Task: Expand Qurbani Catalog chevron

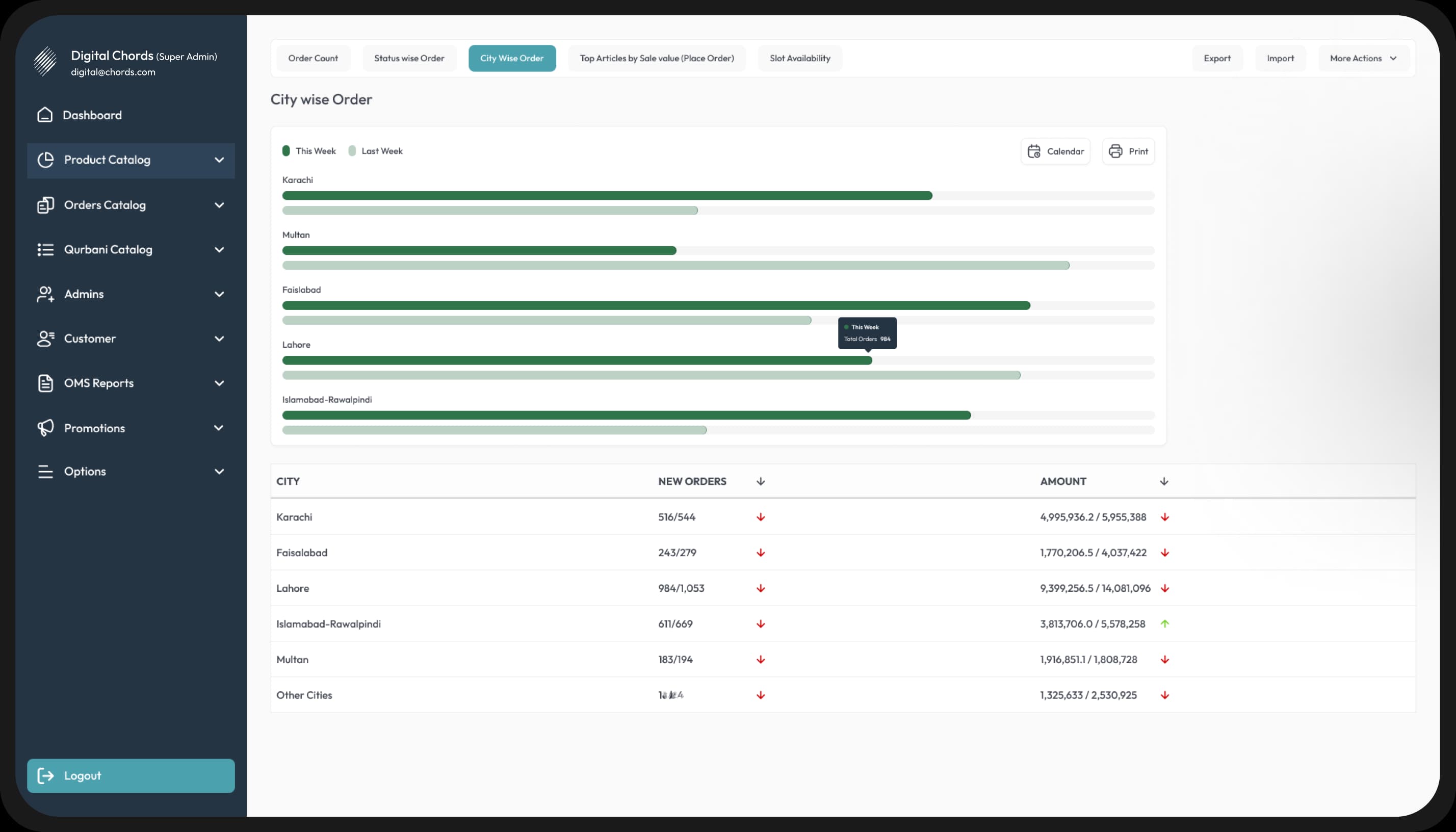Action: coord(219,250)
